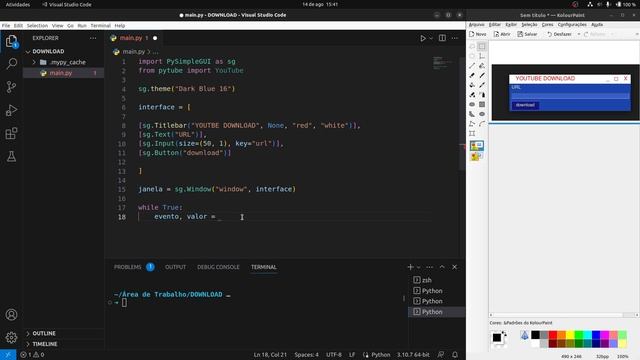
Task: Run the Python file with the play icon
Action: click(x=423, y=38)
